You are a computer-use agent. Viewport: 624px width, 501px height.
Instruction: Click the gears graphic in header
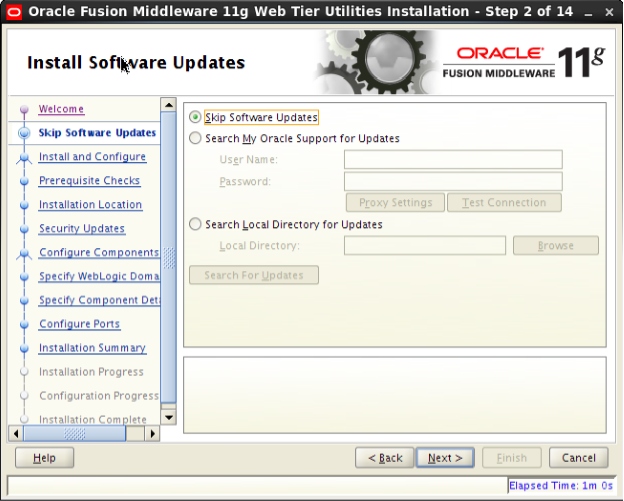click(378, 62)
